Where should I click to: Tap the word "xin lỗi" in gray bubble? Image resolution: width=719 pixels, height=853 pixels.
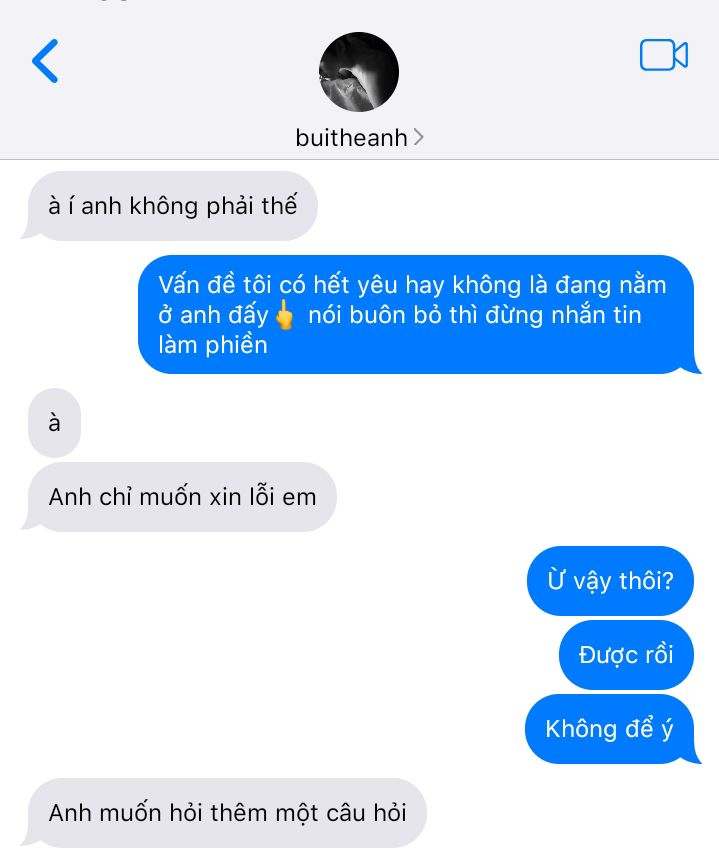click(241, 497)
